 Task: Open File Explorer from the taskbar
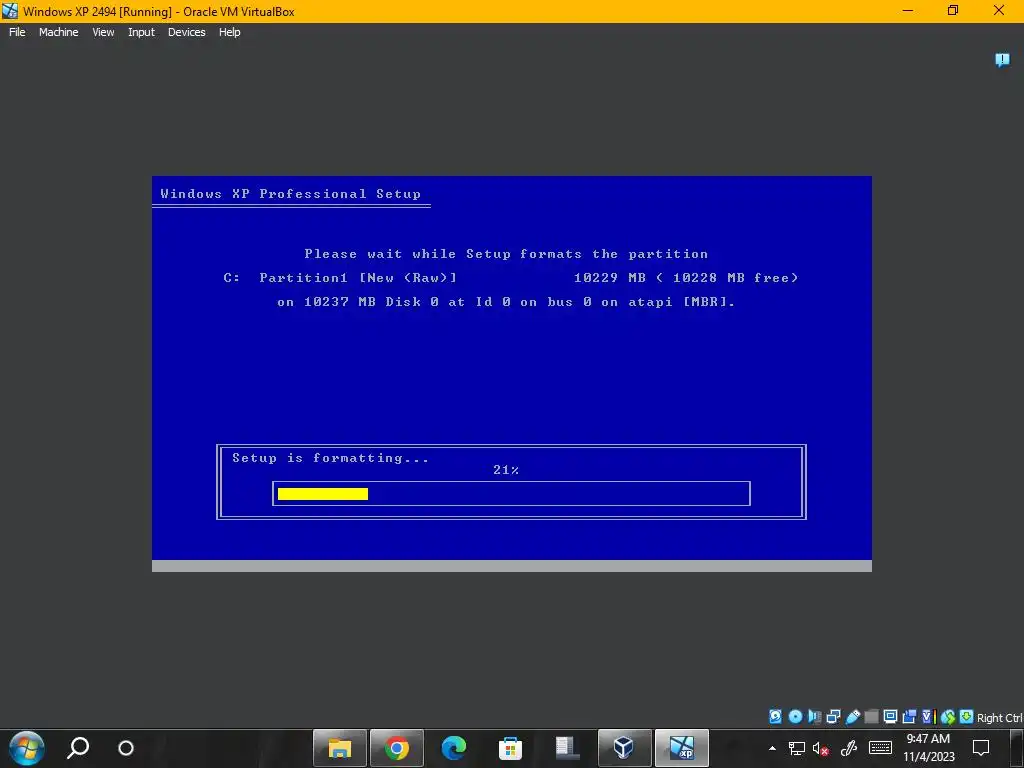tap(340, 748)
